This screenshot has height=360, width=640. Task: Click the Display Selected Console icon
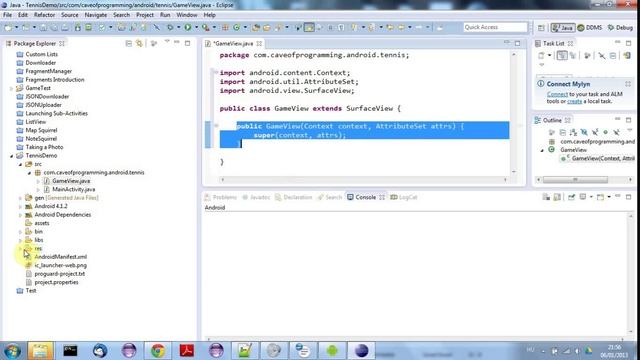tap(582, 197)
